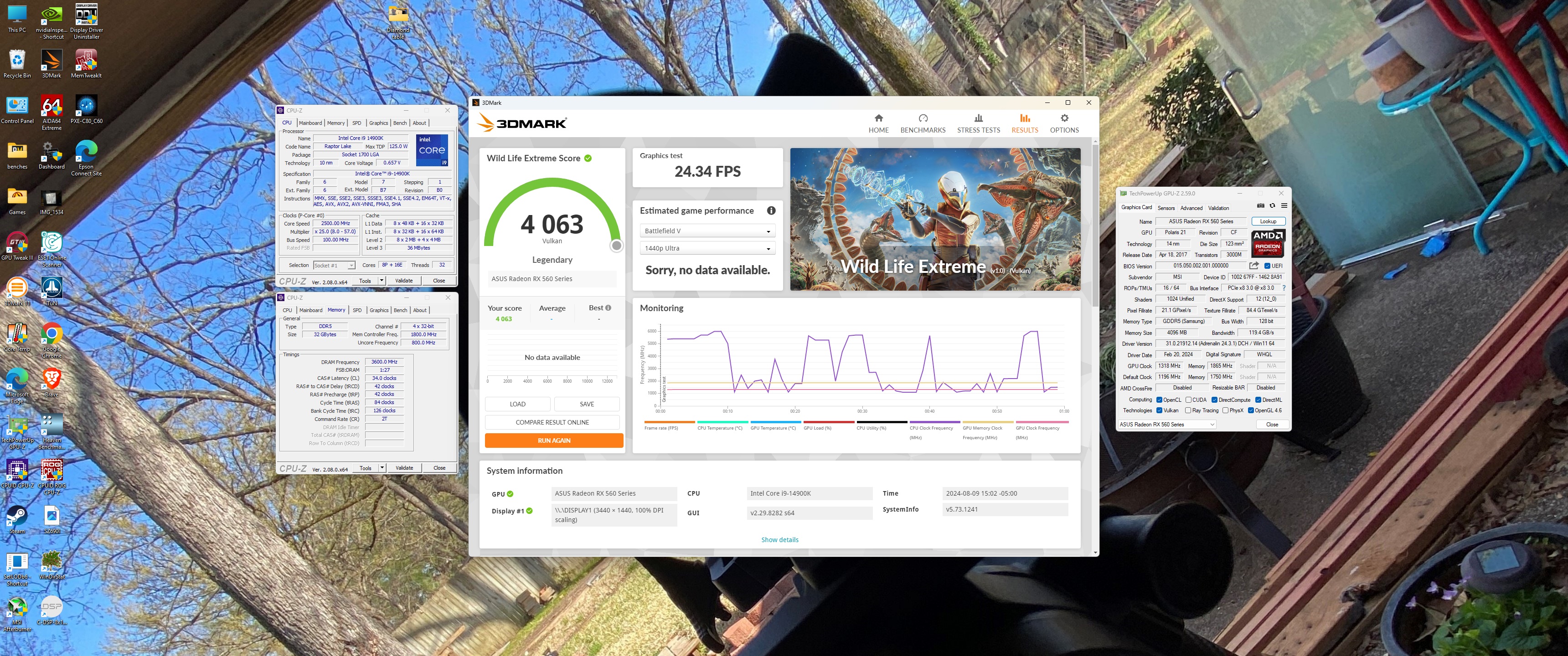This screenshot has width=1568, height=656.
Task: Switch to Validation tab in GPU-Z
Action: point(1218,208)
